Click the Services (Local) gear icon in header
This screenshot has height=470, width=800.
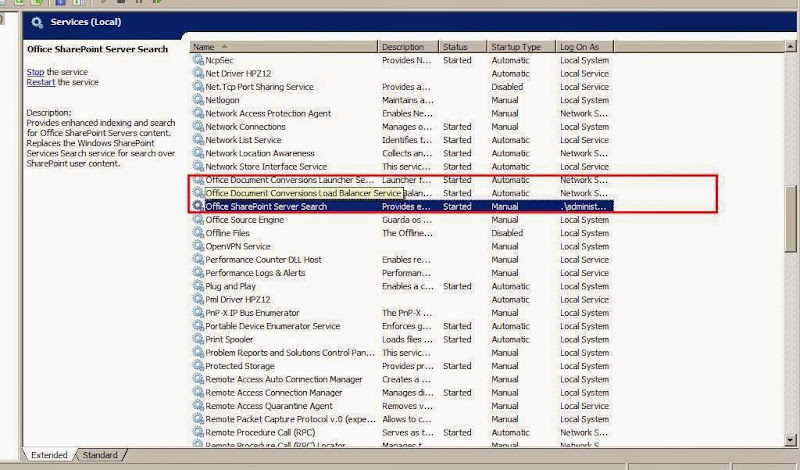[x=37, y=22]
